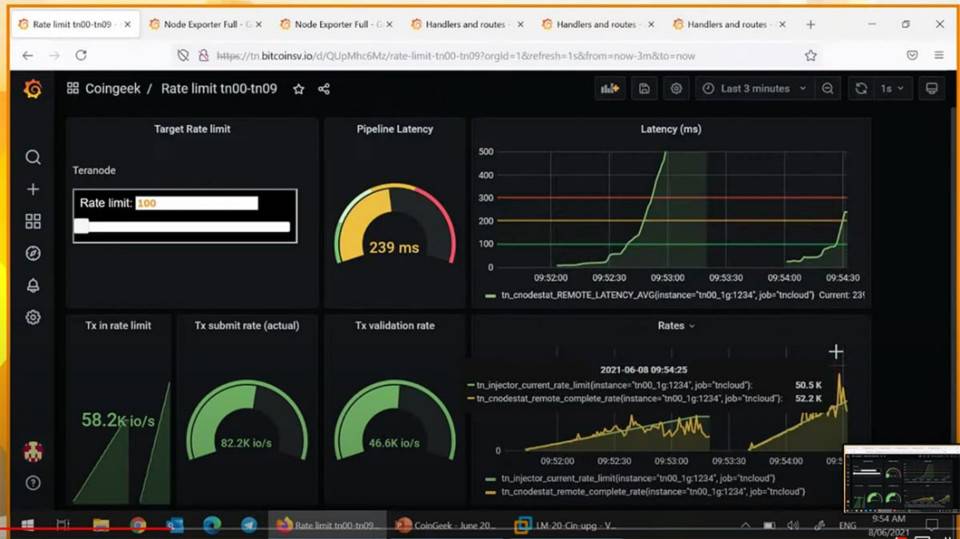Click the Rate limit input field
The height and width of the screenshot is (539, 960).
click(x=197, y=203)
